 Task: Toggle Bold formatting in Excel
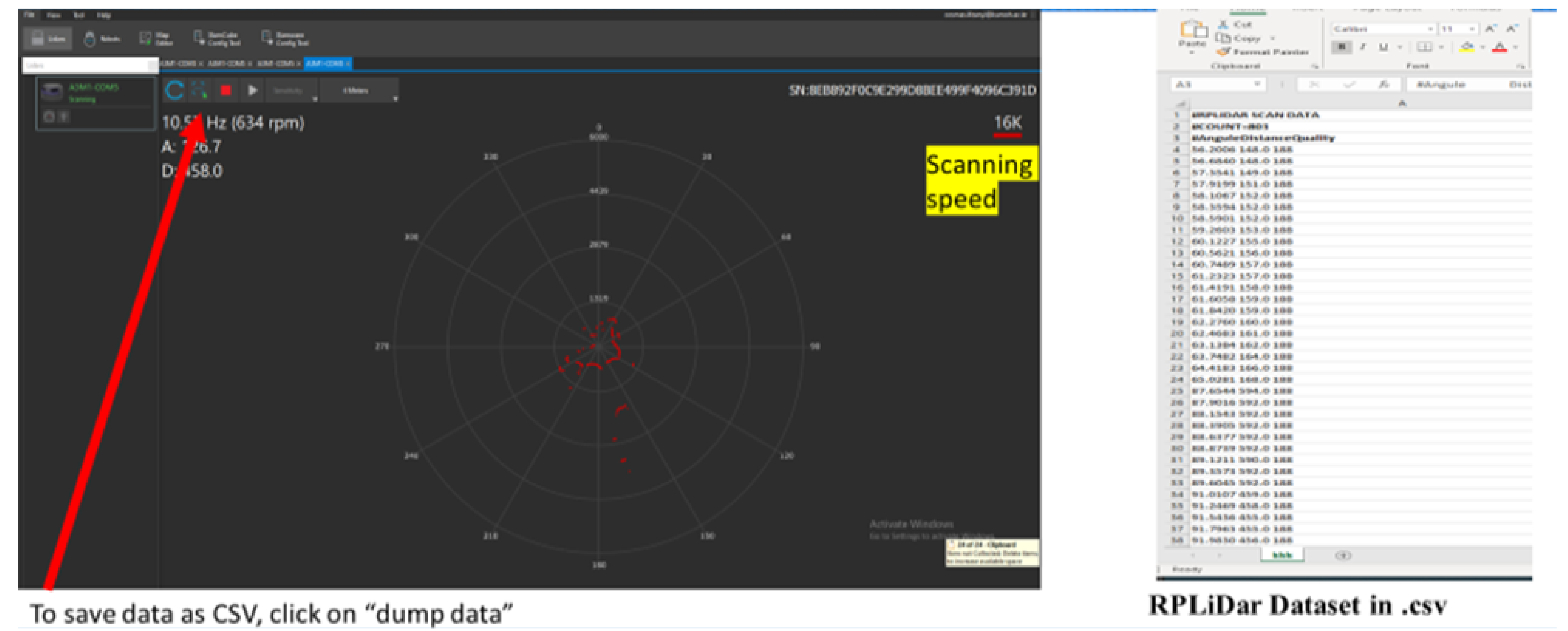(x=1341, y=47)
